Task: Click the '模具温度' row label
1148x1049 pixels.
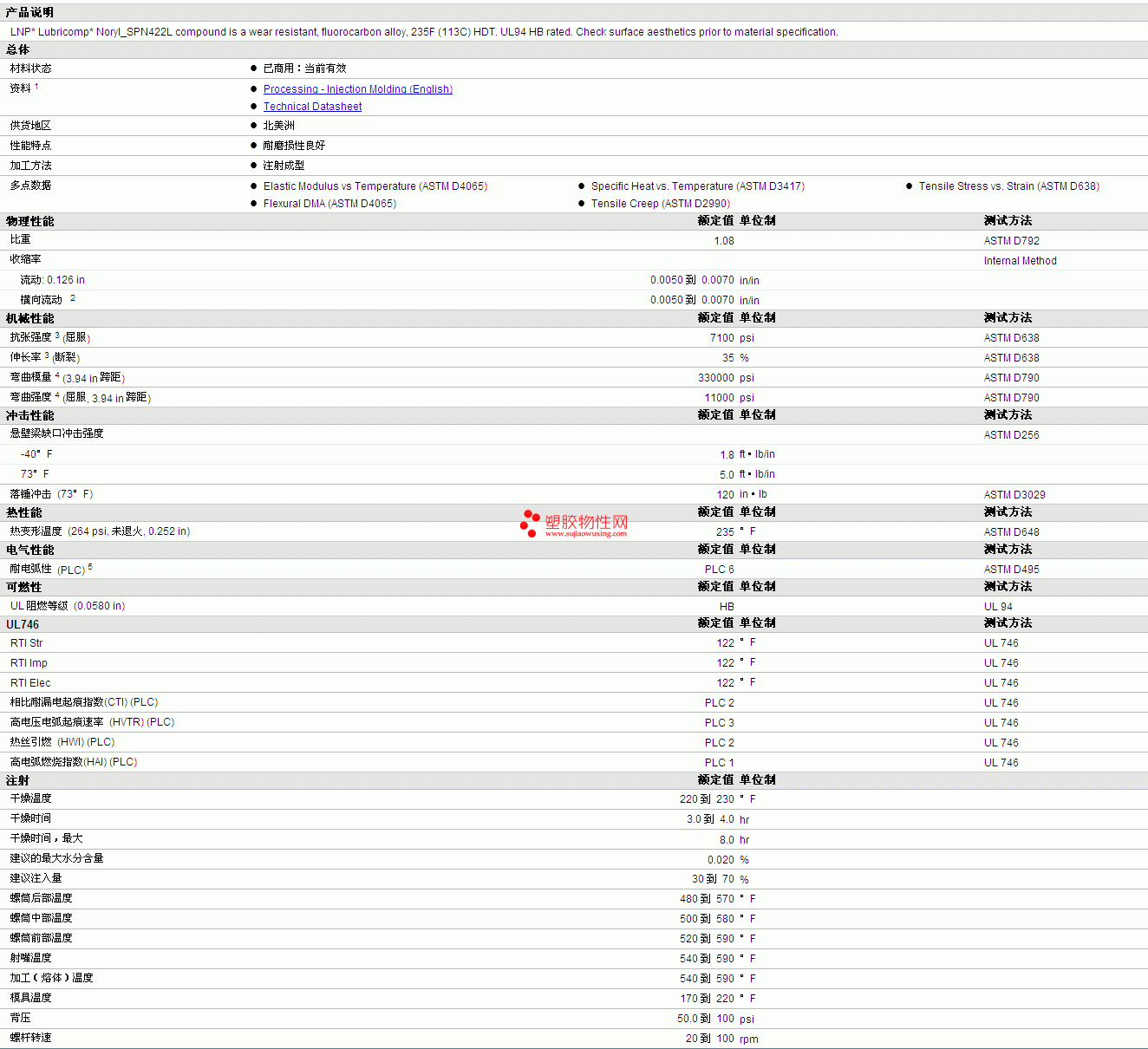Action: [31, 998]
